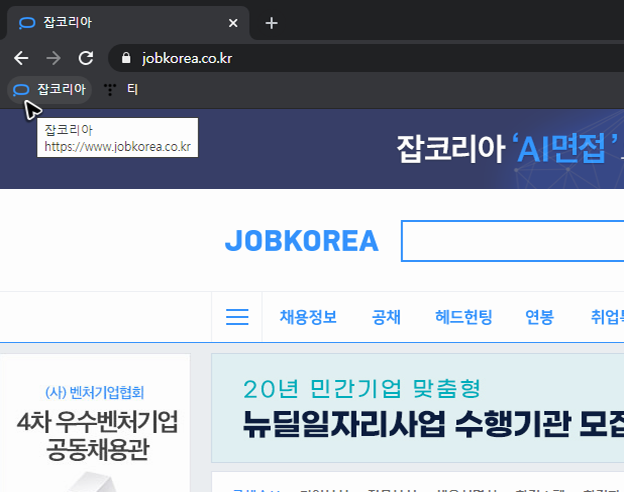Screen dimensions: 624x492
Task: Click the JOBKOREA logo
Action: tap(302, 241)
